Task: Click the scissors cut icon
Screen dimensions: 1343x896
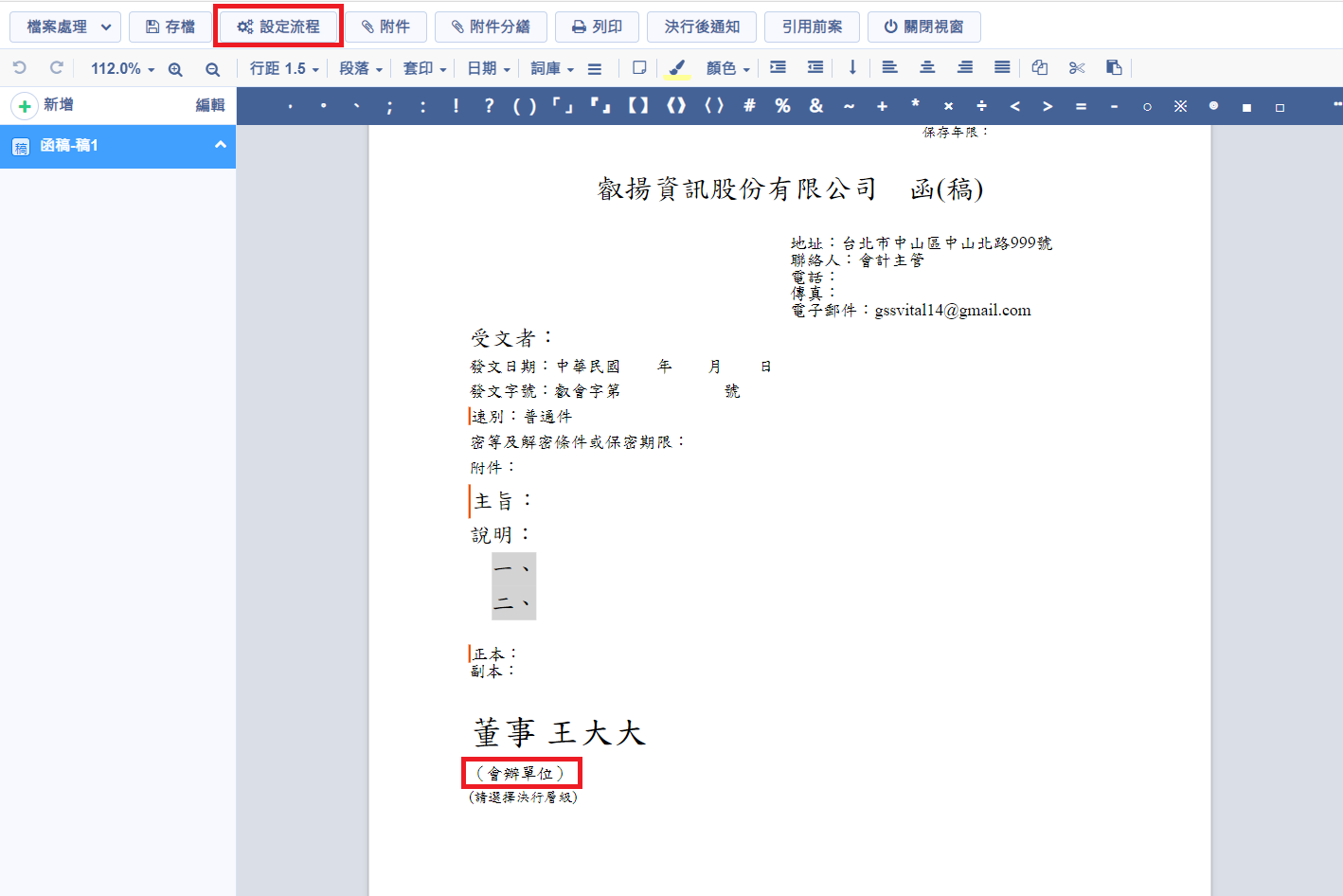Action: (x=1077, y=68)
